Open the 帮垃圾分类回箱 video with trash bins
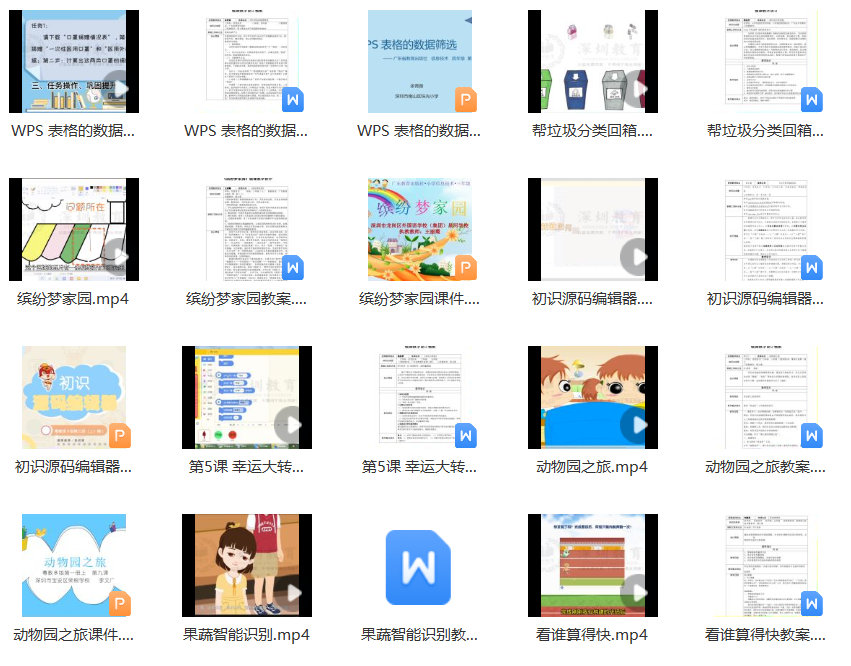The width and height of the screenshot is (851, 666). 592,61
